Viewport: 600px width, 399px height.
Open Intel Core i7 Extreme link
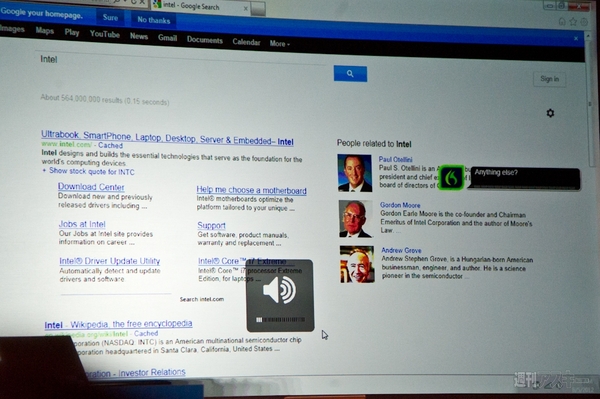242,261
